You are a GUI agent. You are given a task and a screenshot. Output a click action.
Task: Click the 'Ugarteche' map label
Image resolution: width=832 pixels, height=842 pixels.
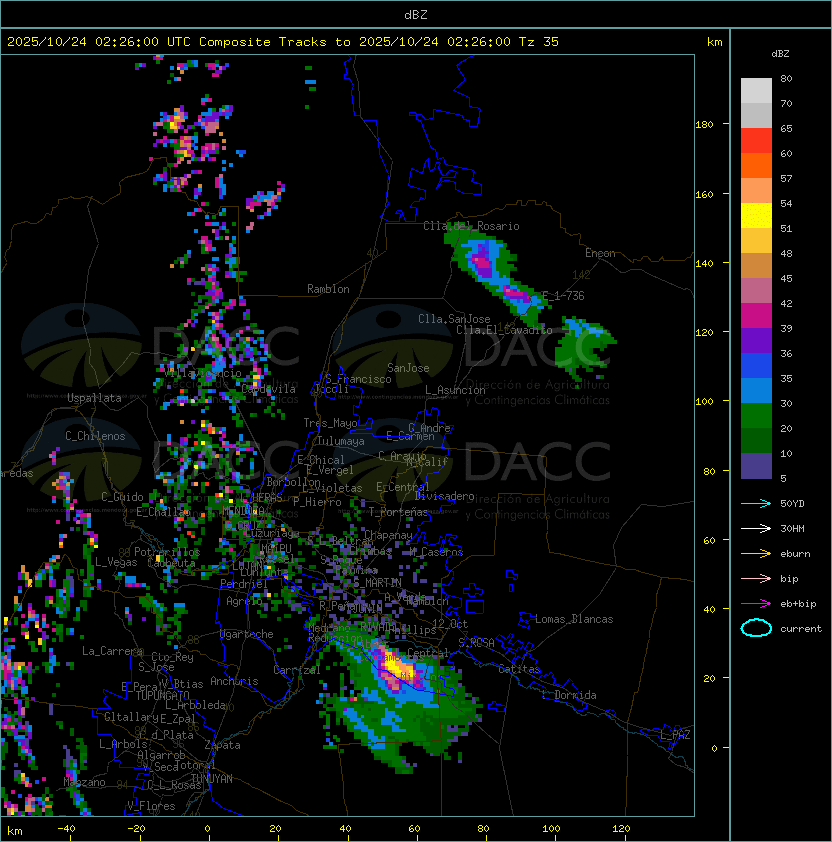pyautogui.click(x=247, y=634)
